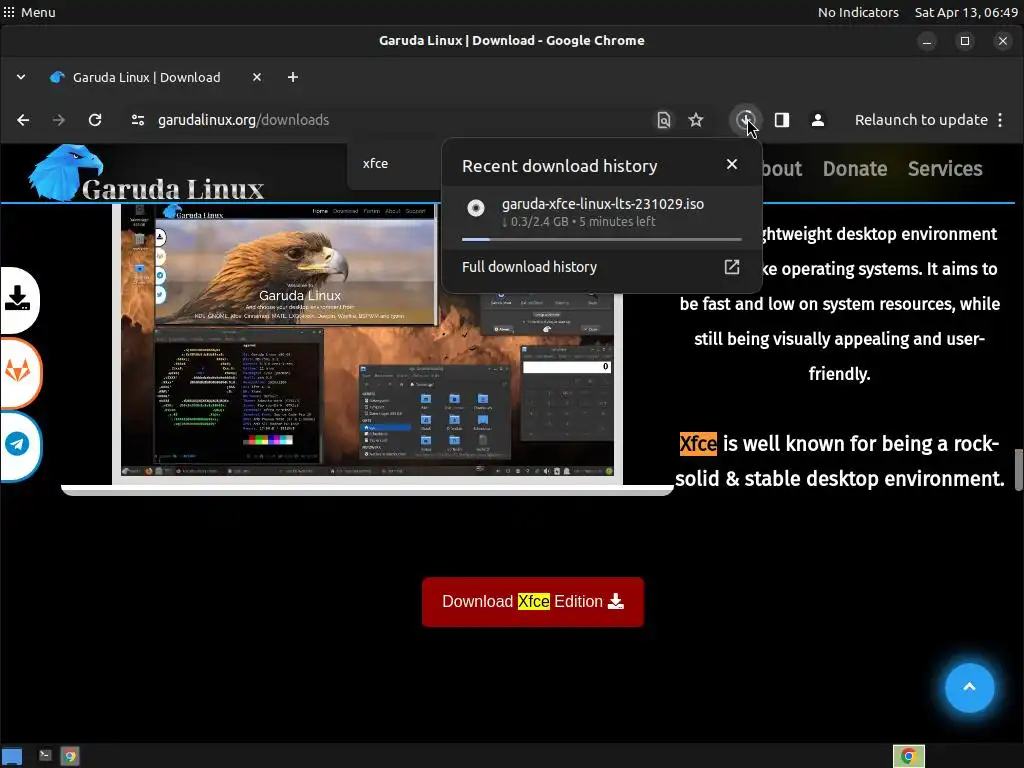Screen dimensions: 1024x768
Task: Click the Download Xfce Edition button
Action: 533,601
